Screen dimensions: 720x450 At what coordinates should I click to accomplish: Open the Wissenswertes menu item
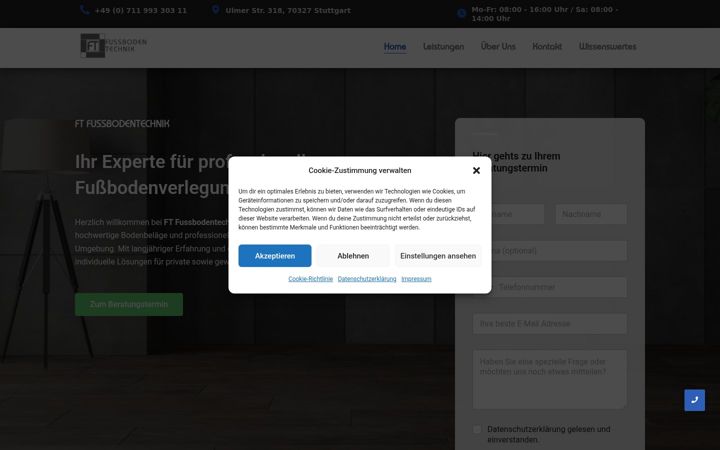coord(608,46)
